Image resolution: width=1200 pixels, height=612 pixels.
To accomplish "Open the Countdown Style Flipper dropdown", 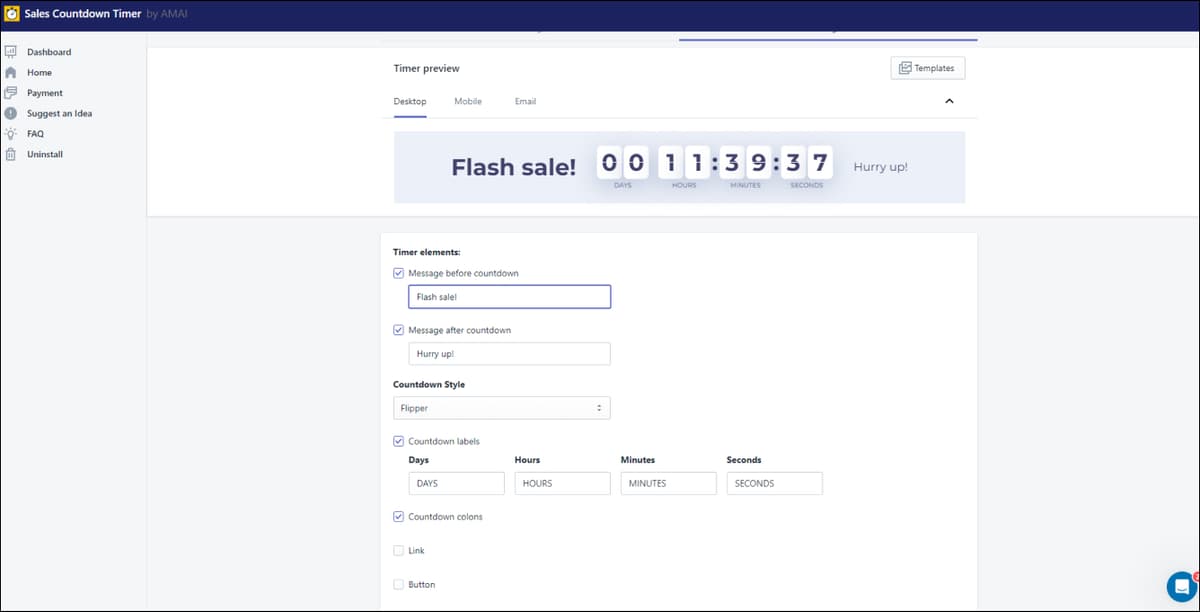I will click(502, 408).
